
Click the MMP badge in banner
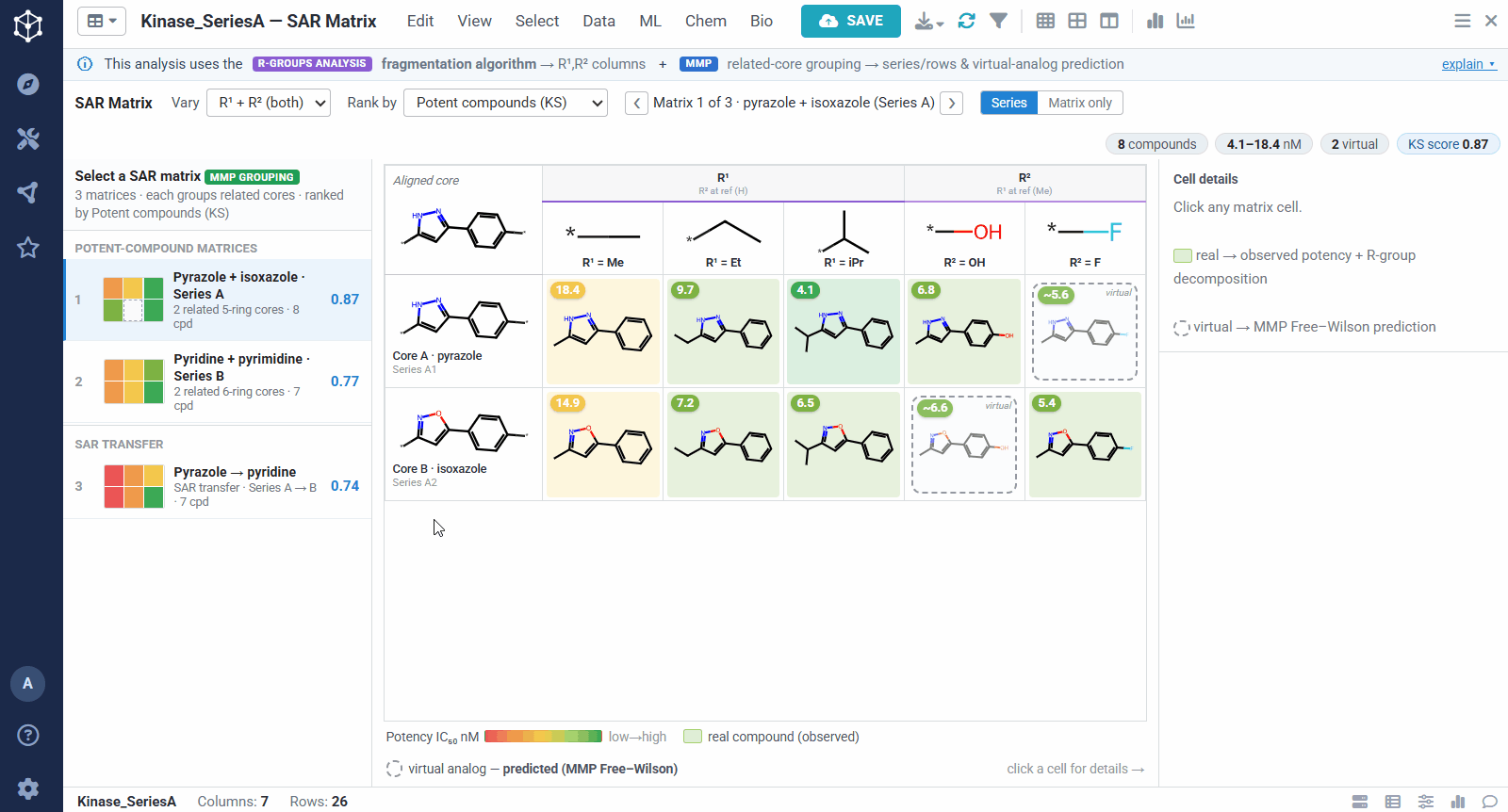pyautogui.click(x=698, y=64)
